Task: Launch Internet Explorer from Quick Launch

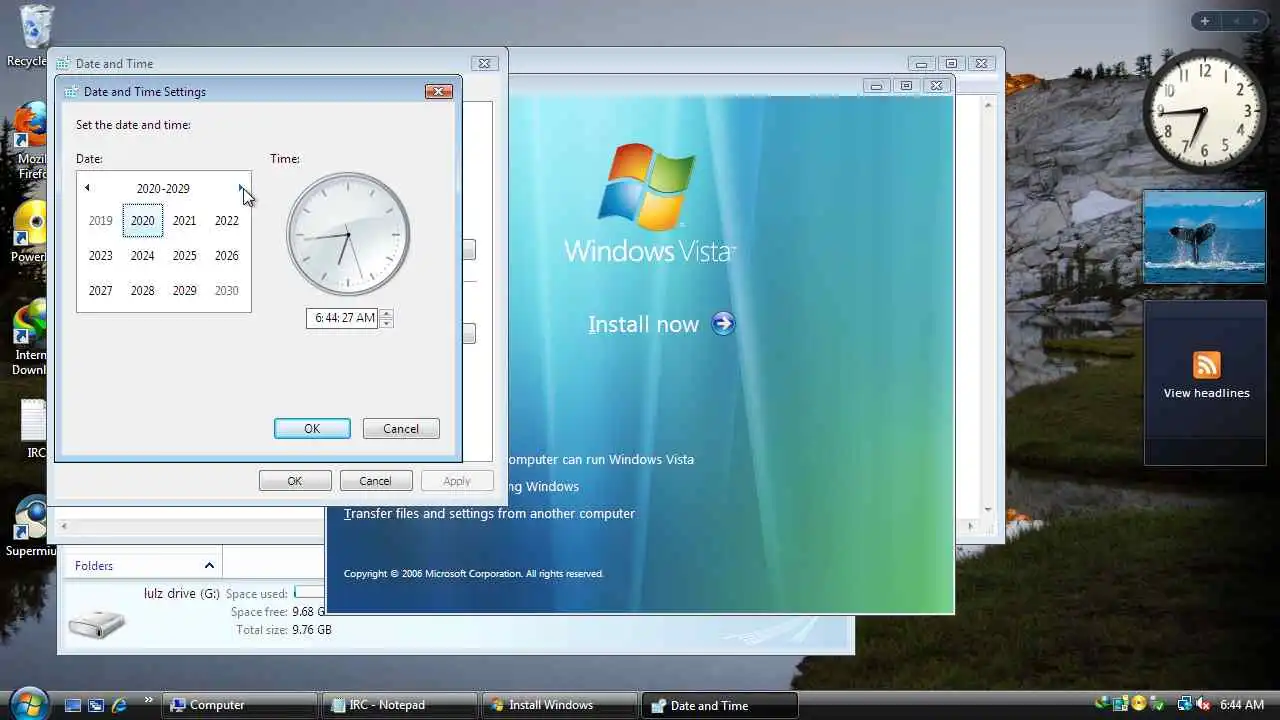Action: (x=120, y=705)
